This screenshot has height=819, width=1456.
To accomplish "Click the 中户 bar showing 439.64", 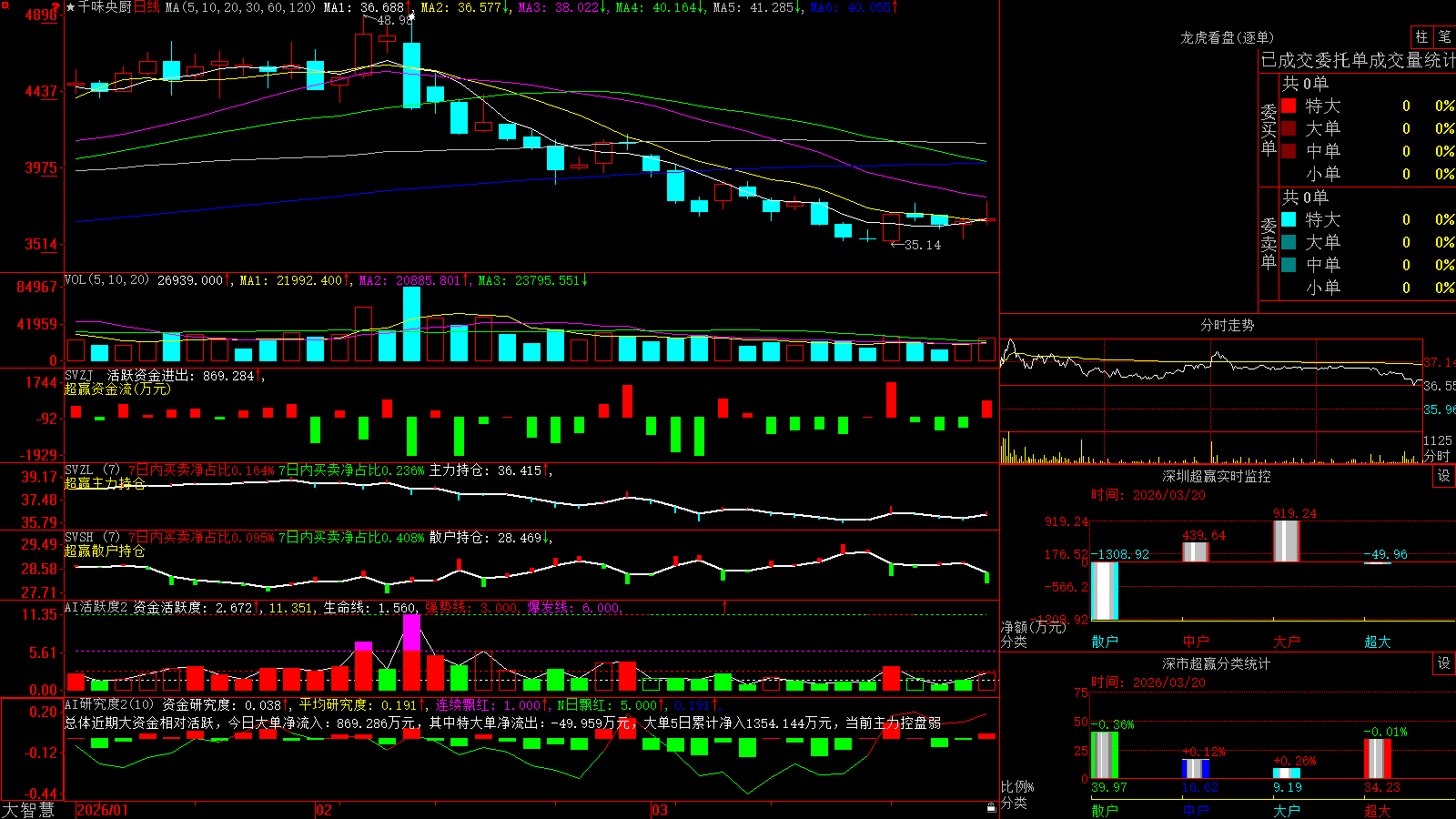I will pos(1196,551).
